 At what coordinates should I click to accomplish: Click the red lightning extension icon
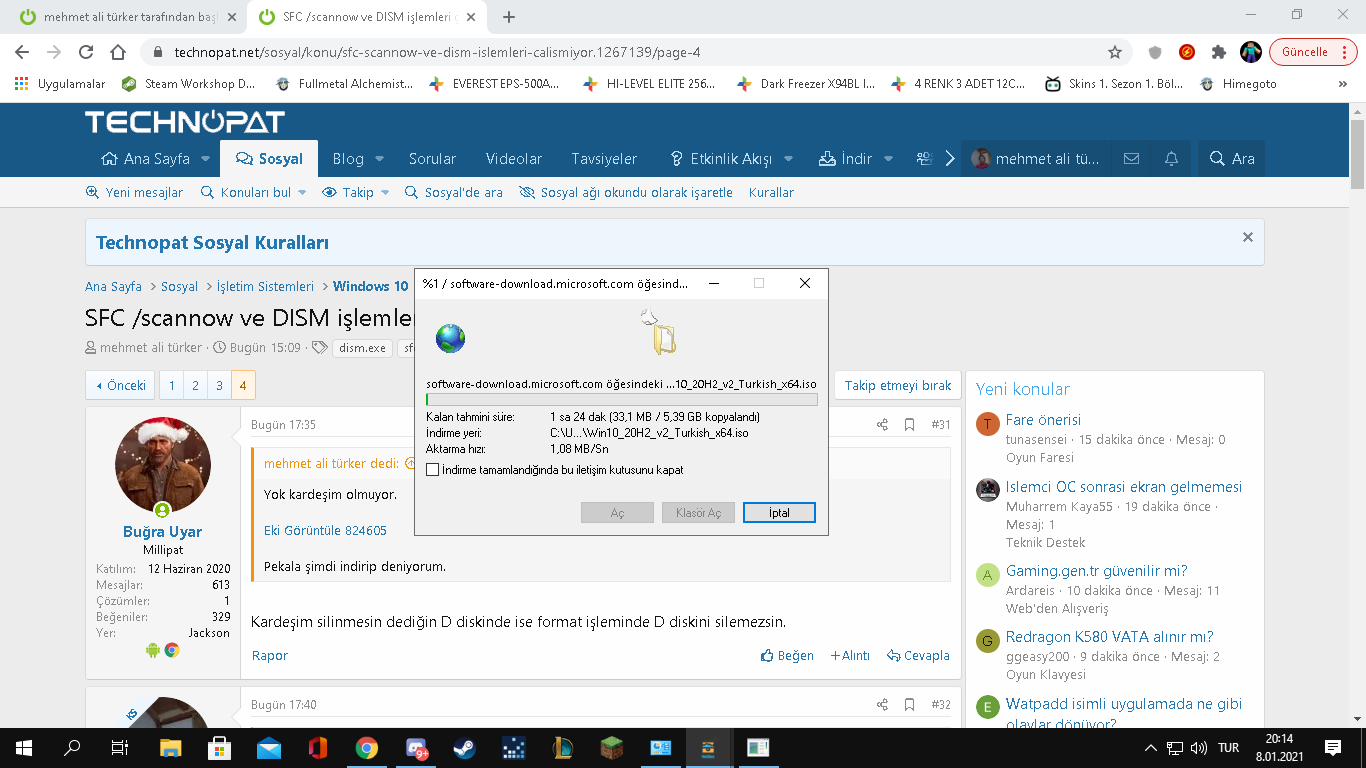1187,52
